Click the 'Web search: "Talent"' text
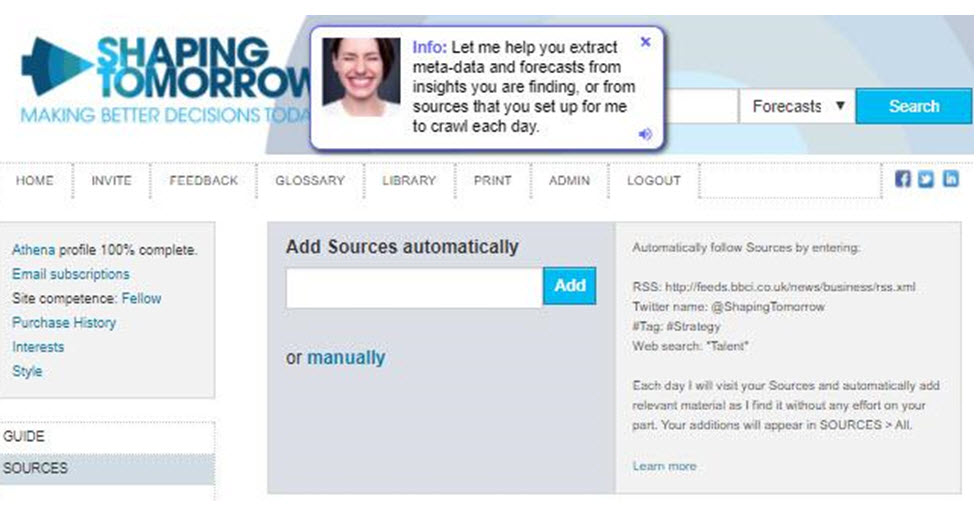 point(690,347)
